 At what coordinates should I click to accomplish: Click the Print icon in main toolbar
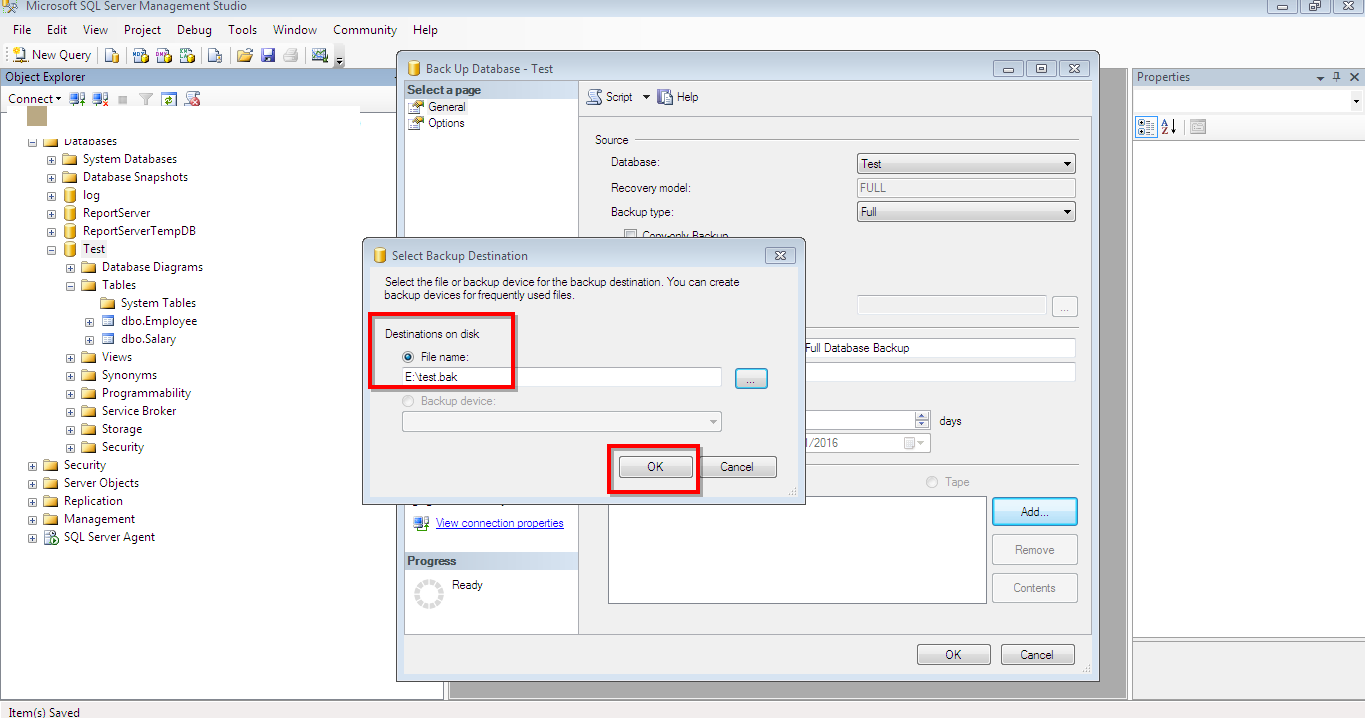pyautogui.click(x=291, y=55)
